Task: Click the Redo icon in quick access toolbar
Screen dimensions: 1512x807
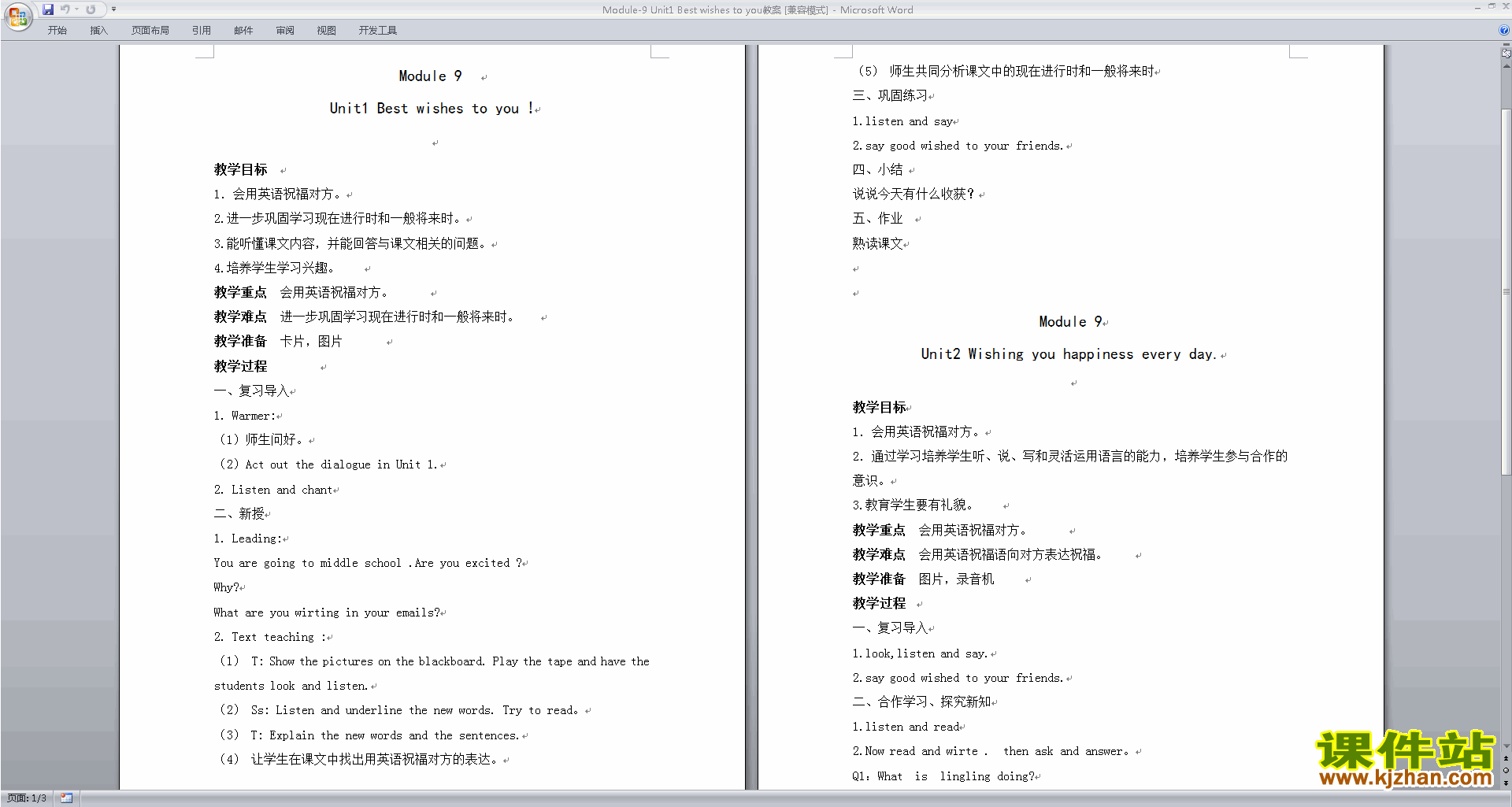Action: 91,9
